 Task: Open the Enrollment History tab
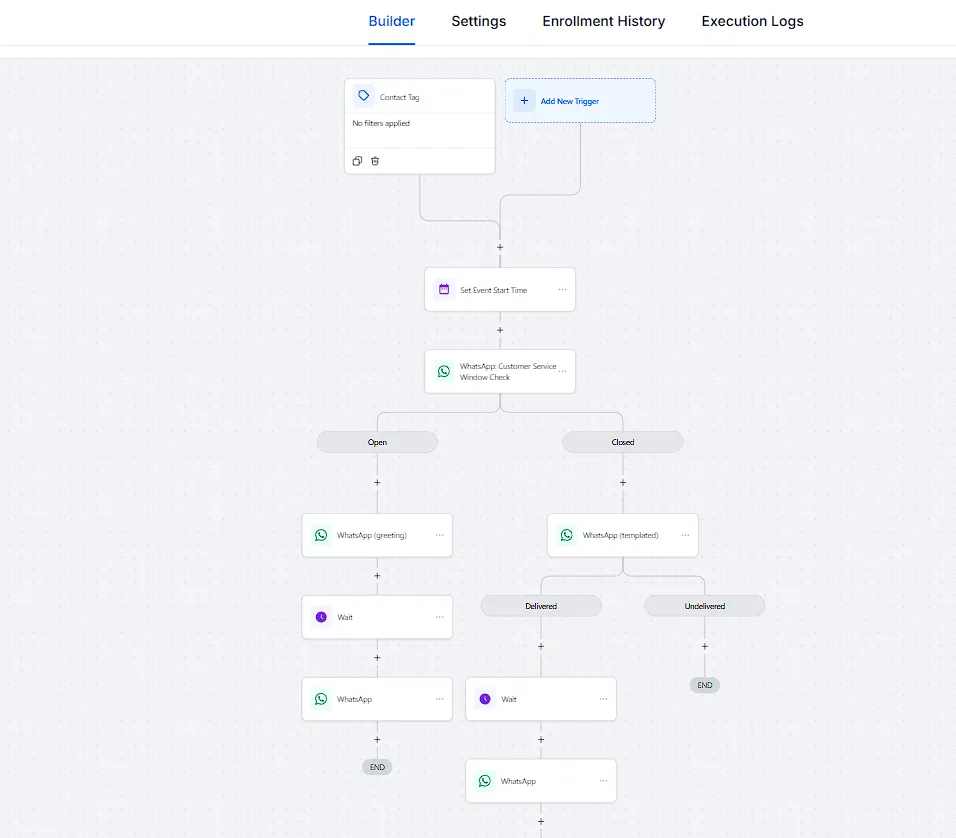pos(603,21)
